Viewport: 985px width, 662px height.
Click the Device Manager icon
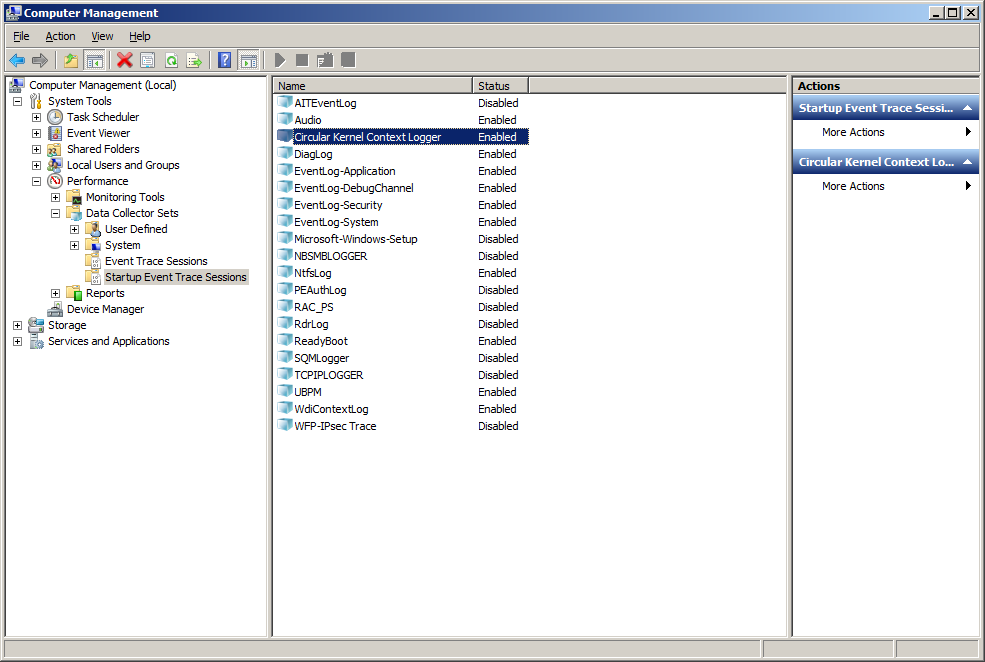tap(55, 309)
